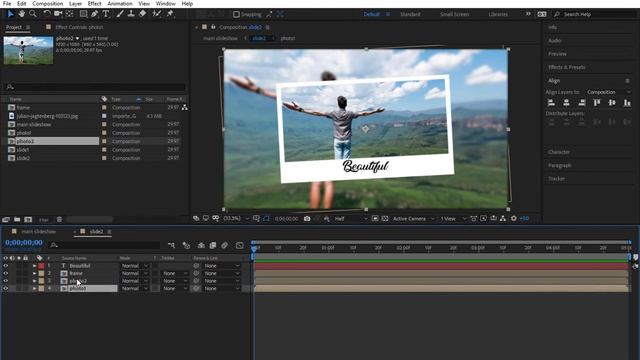Image resolution: width=640 pixels, height=360 pixels.
Task: Select the Clone Stamp tool
Action: click(x=131, y=14)
